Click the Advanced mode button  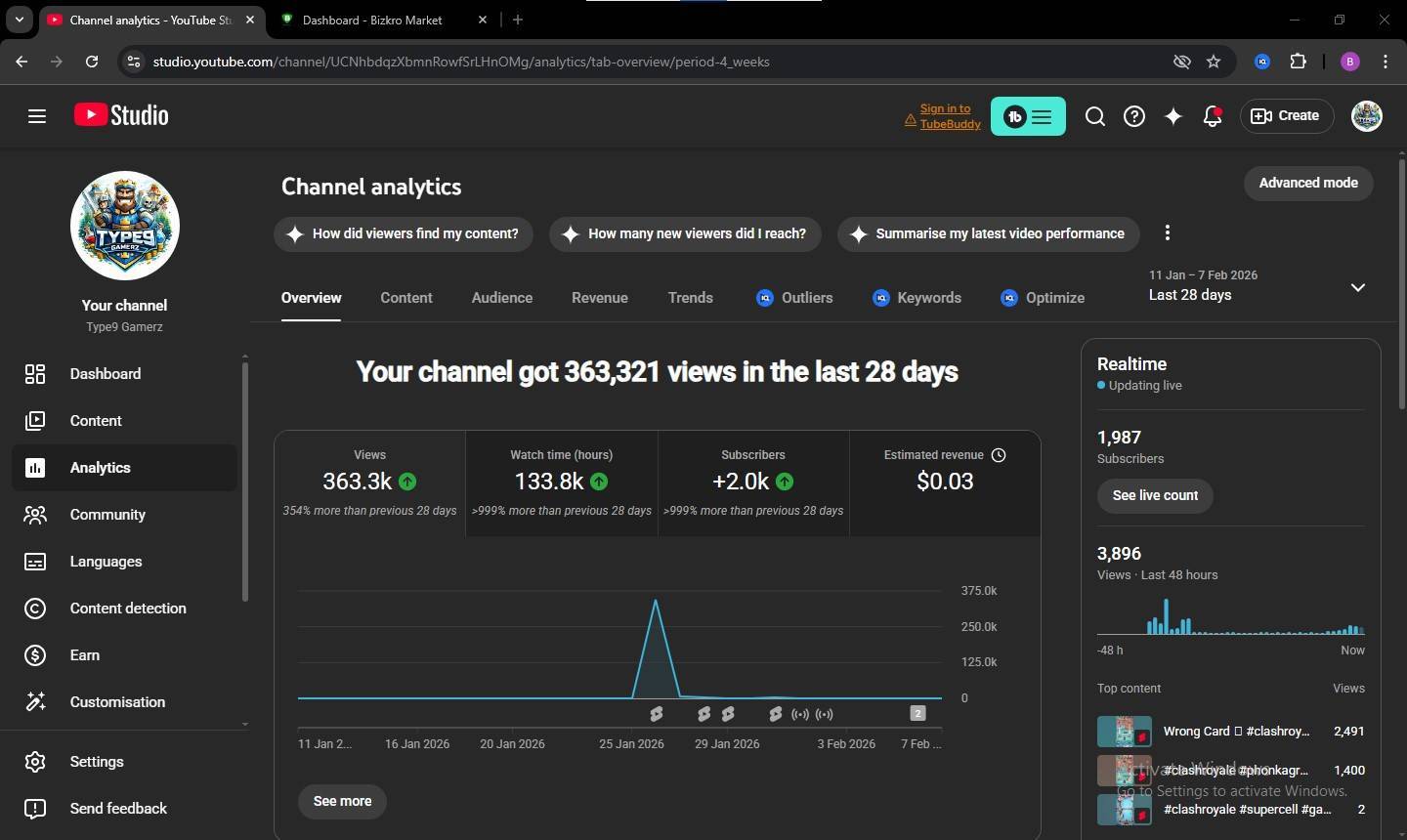pos(1307,183)
